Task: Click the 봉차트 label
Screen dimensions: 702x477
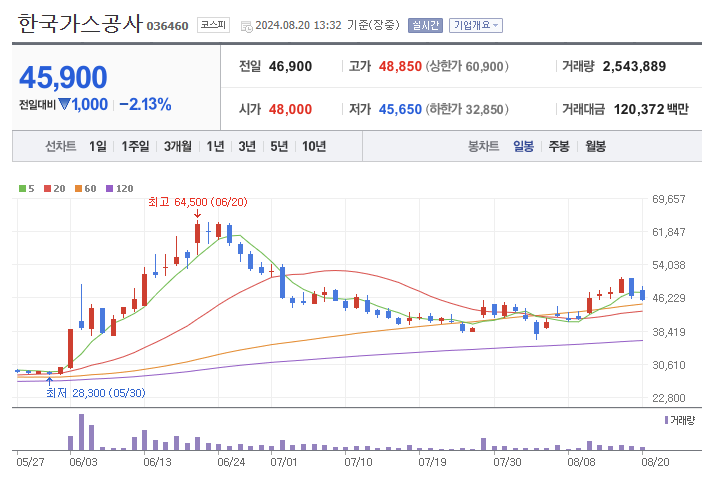Action: click(484, 146)
